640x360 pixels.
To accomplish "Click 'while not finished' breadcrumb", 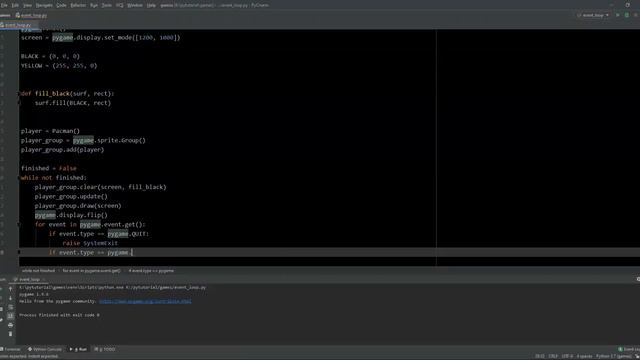I will (x=38, y=271).
